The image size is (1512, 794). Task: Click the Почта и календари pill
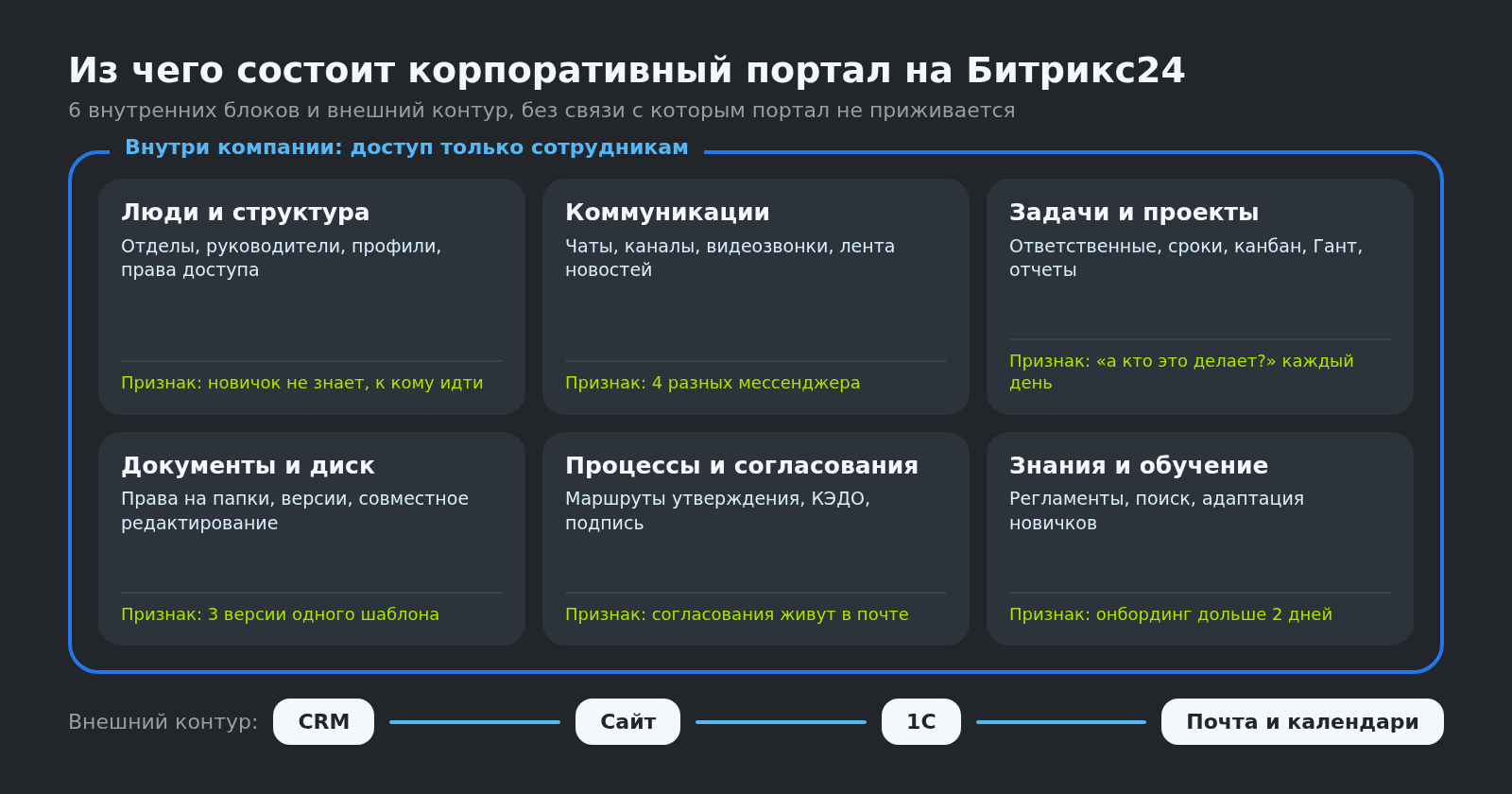coord(1302,721)
